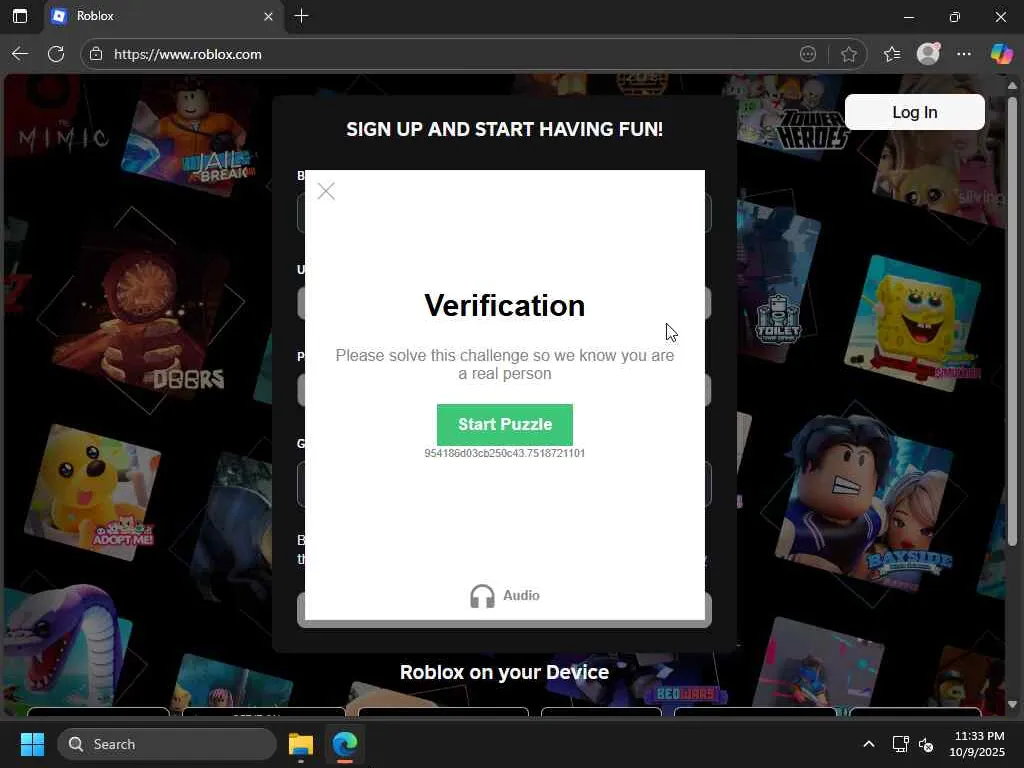View site information via the lock icon
The image size is (1024, 768).
point(96,54)
